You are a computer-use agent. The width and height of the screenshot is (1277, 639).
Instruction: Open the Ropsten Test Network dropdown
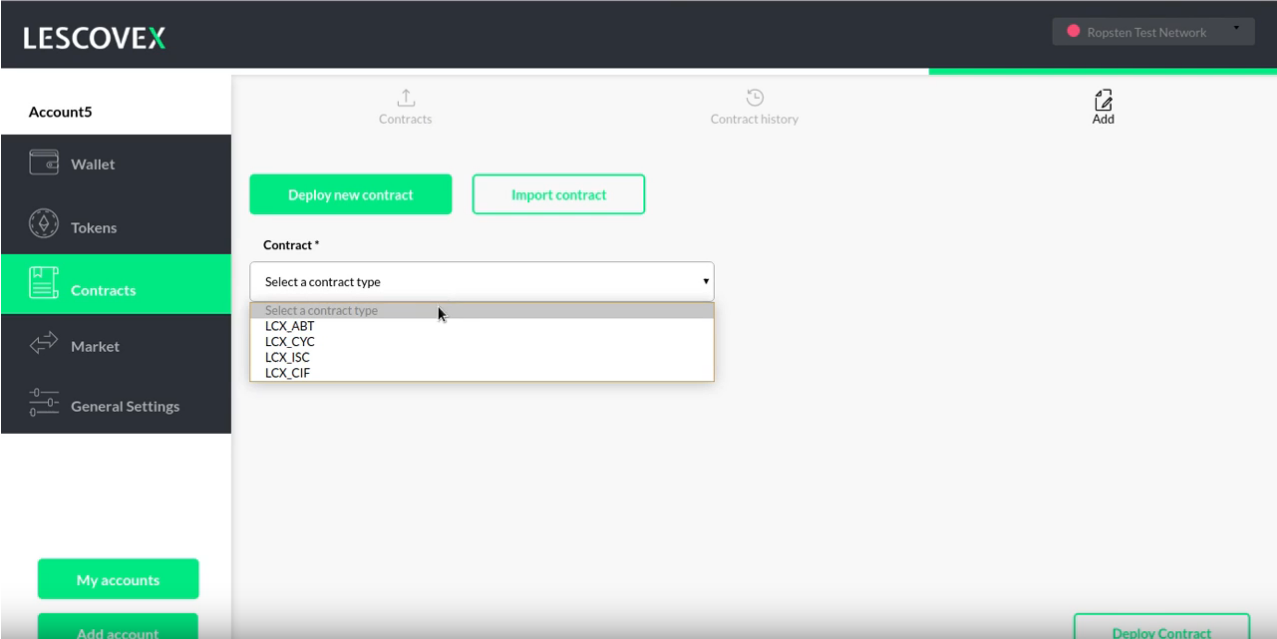tap(1153, 32)
